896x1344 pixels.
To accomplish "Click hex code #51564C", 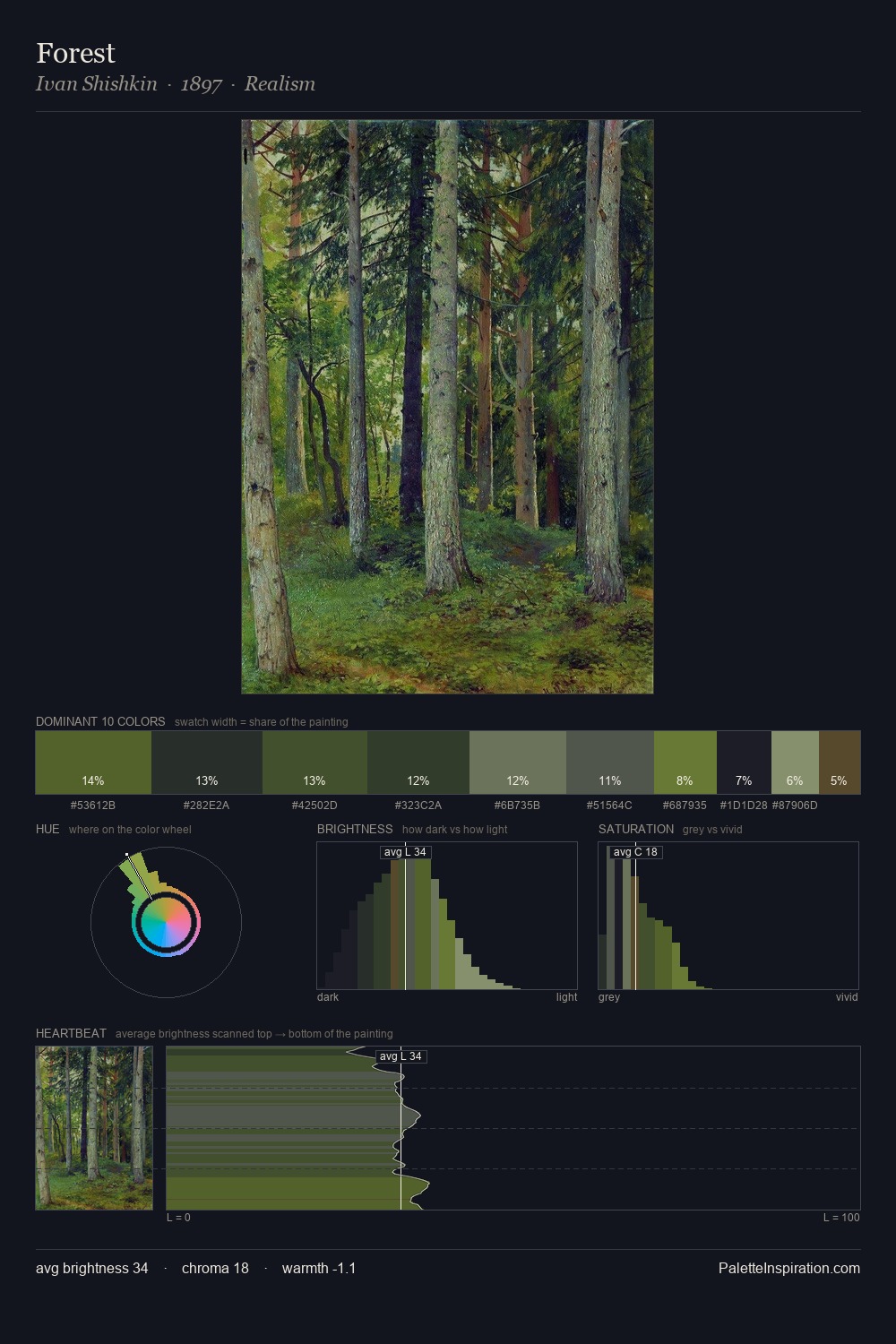I will (x=610, y=806).
